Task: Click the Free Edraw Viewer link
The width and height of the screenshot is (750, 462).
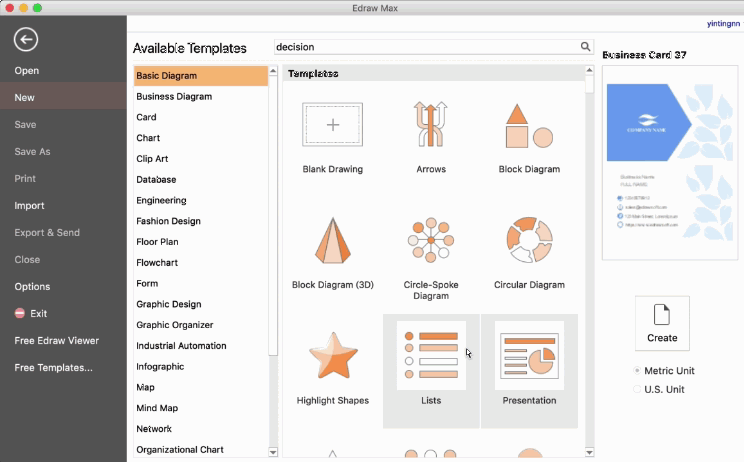Action: pyautogui.click(x=56, y=341)
